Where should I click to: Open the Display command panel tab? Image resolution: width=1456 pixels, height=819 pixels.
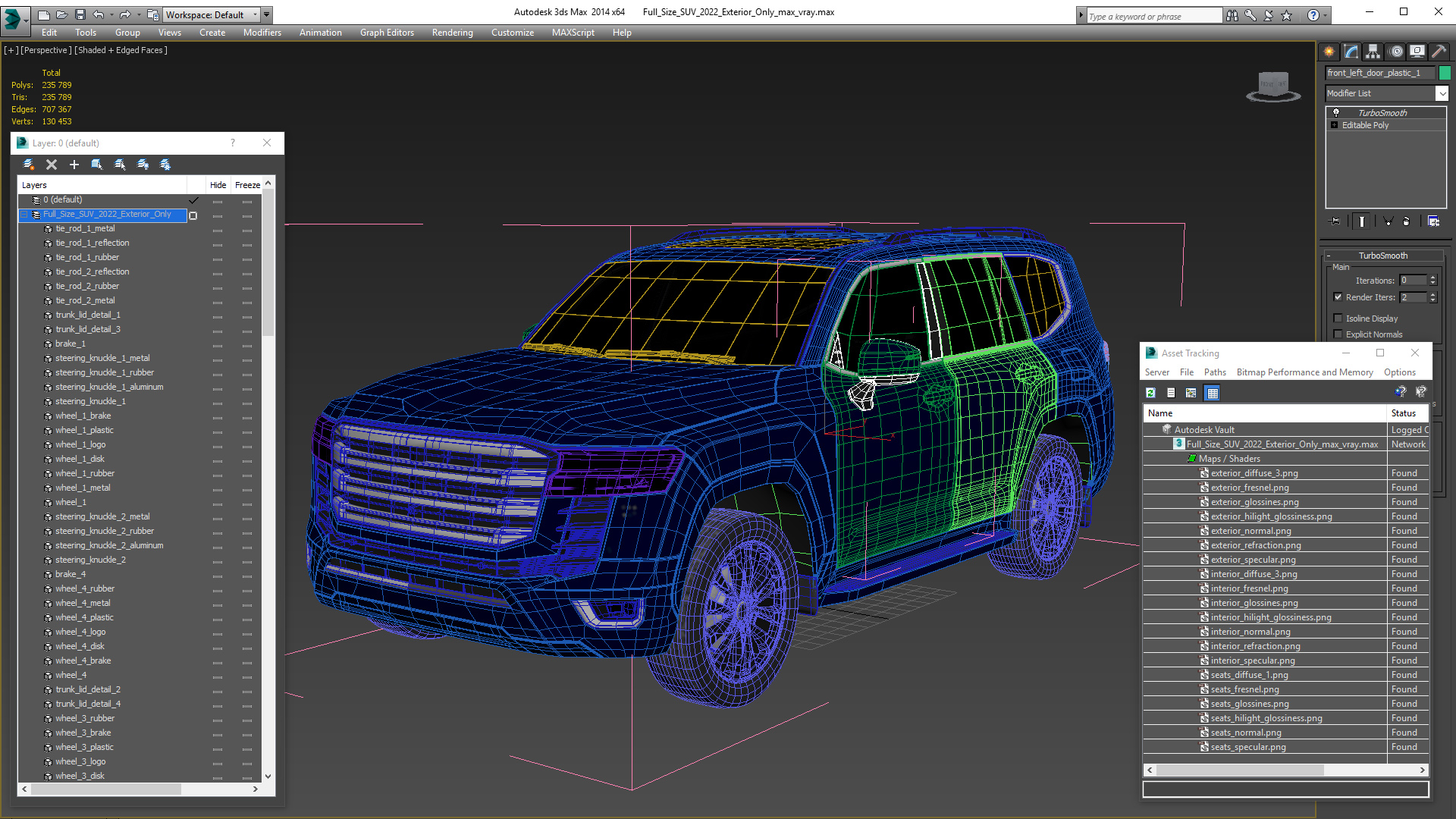tap(1417, 52)
